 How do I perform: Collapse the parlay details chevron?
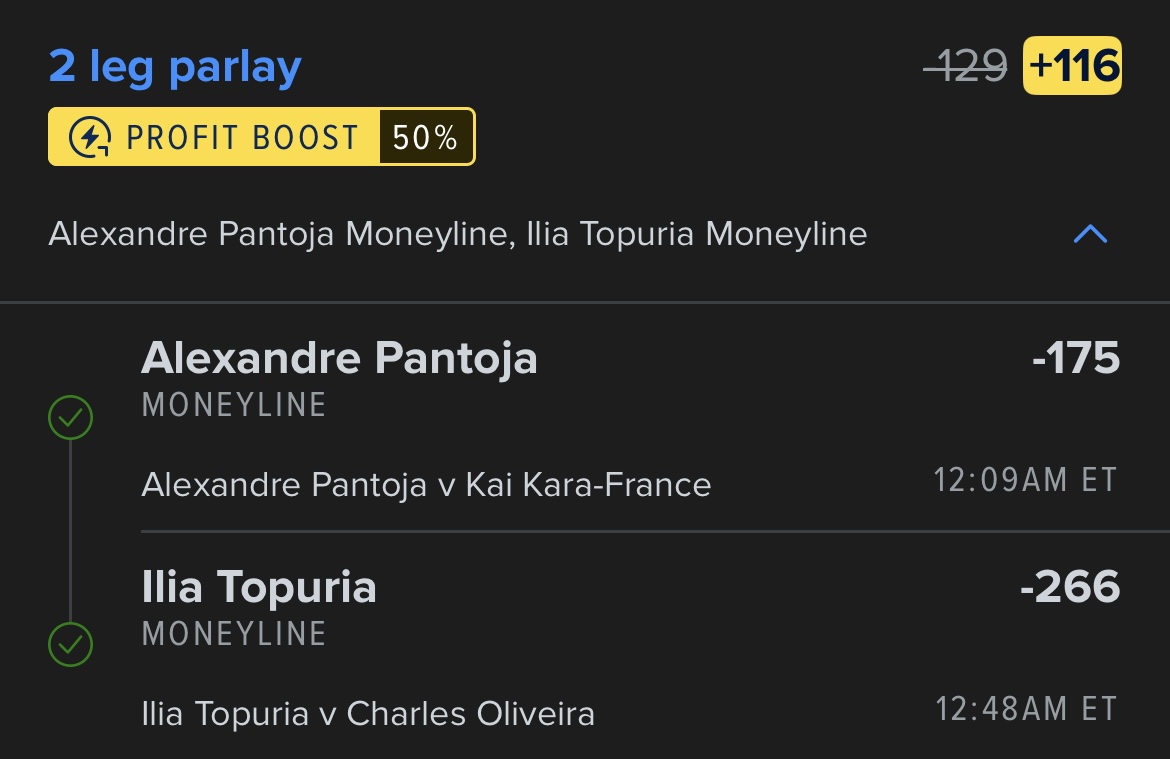[1090, 234]
